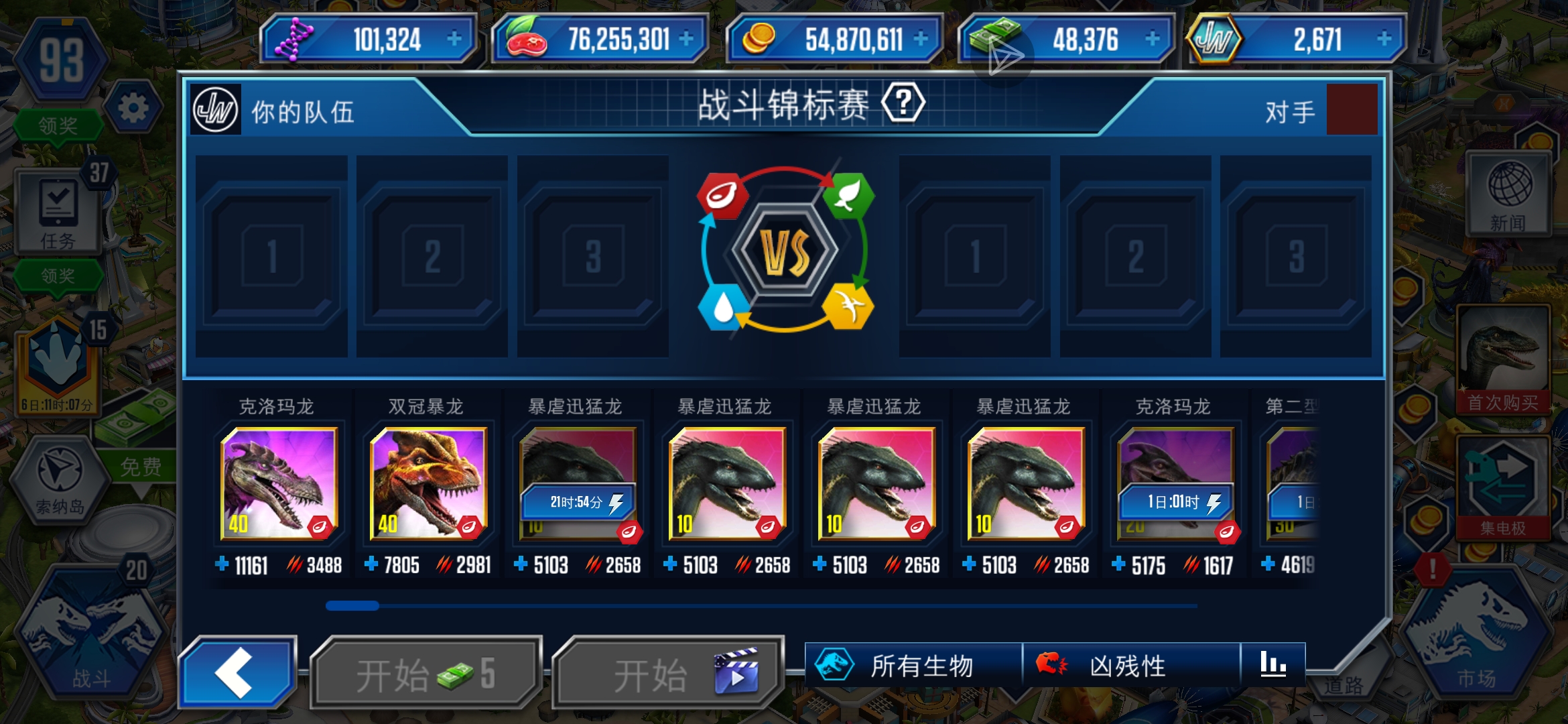Add more food resources with plus
Image resolution: width=1568 pixels, height=724 pixels.
(686, 39)
